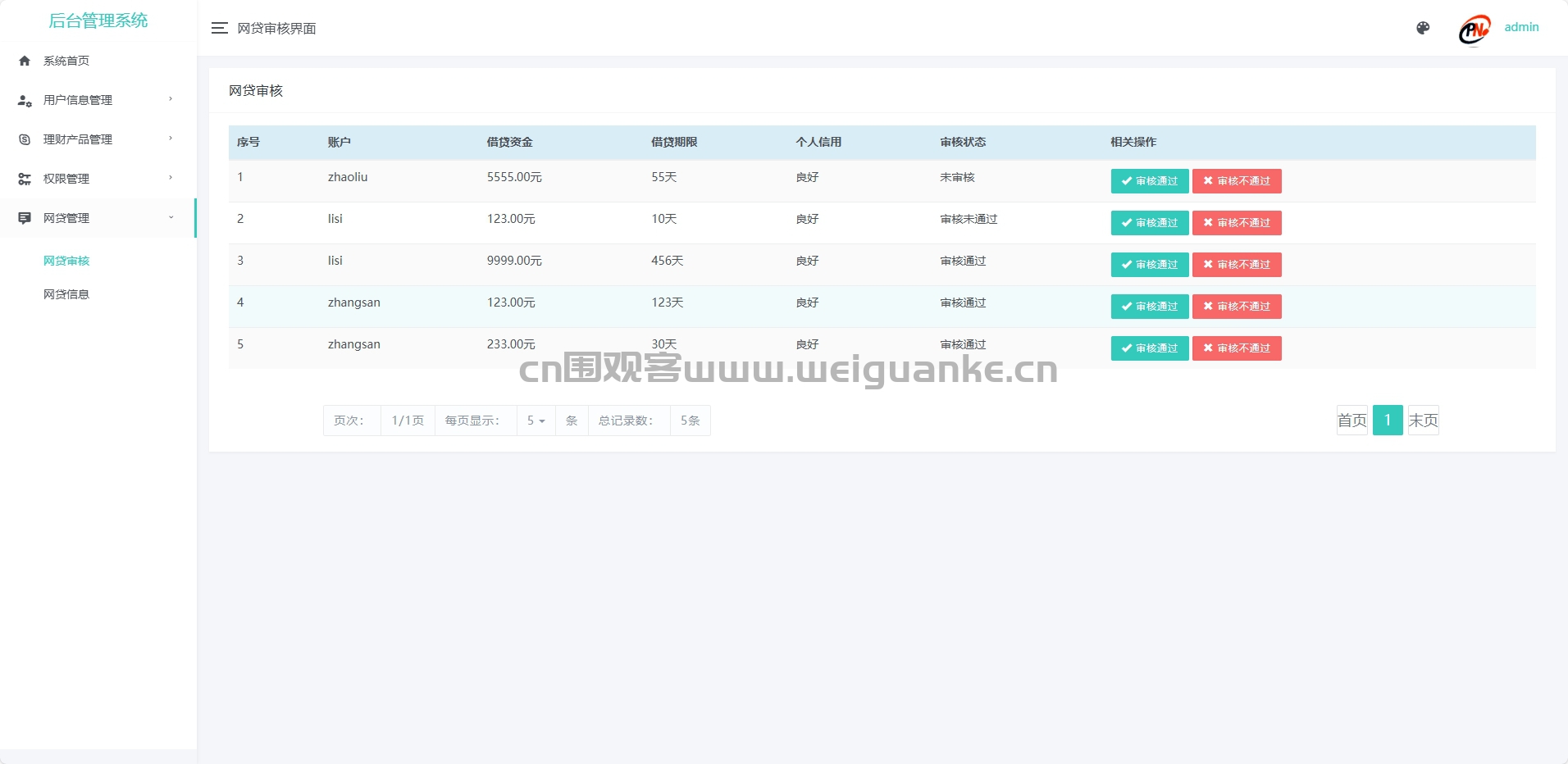Click the coin icon beside 理财产品管理

pyautogui.click(x=25, y=139)
